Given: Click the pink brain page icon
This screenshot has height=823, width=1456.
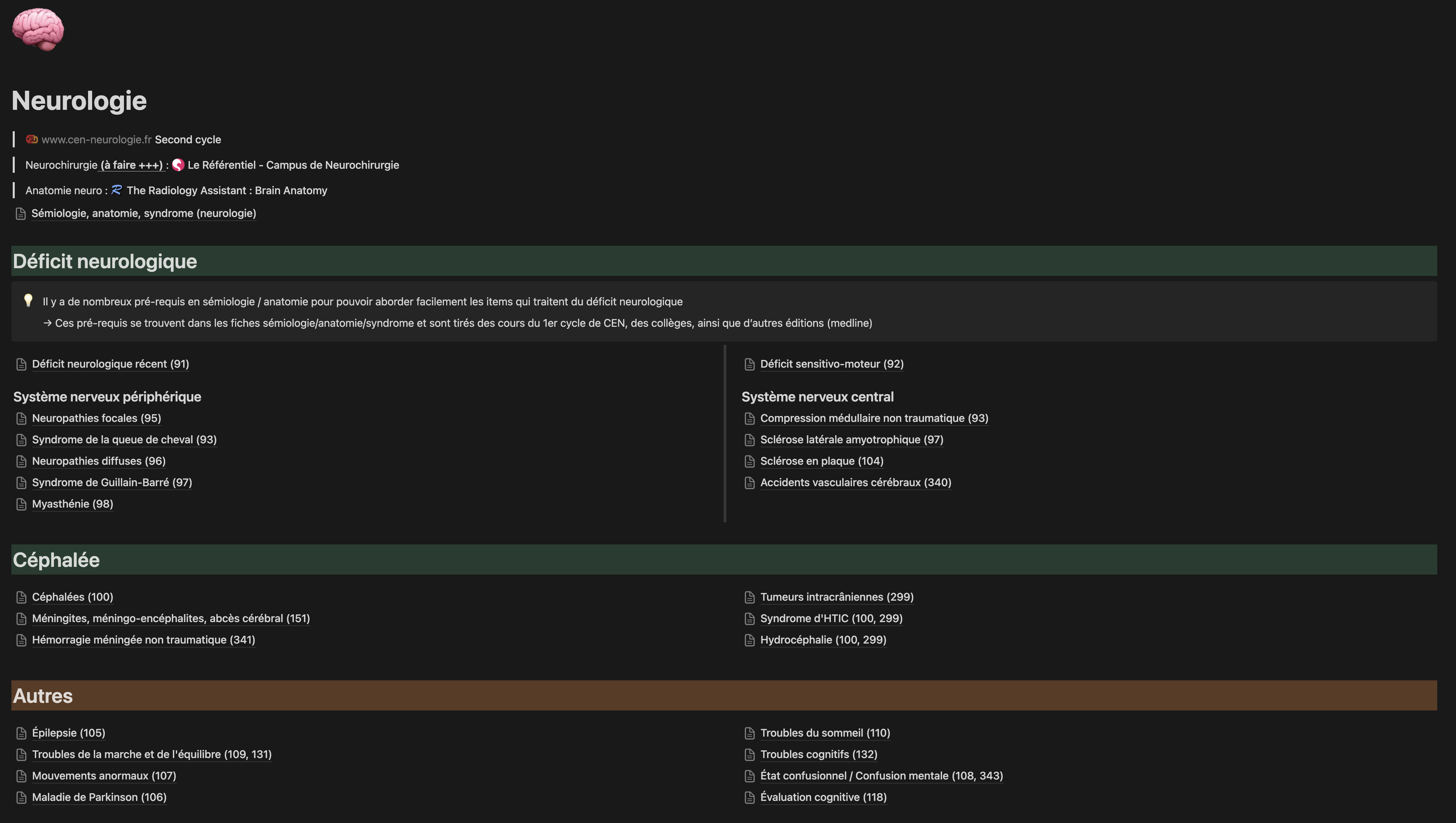Looking at the screenshot, I should [x=38, y=29].
